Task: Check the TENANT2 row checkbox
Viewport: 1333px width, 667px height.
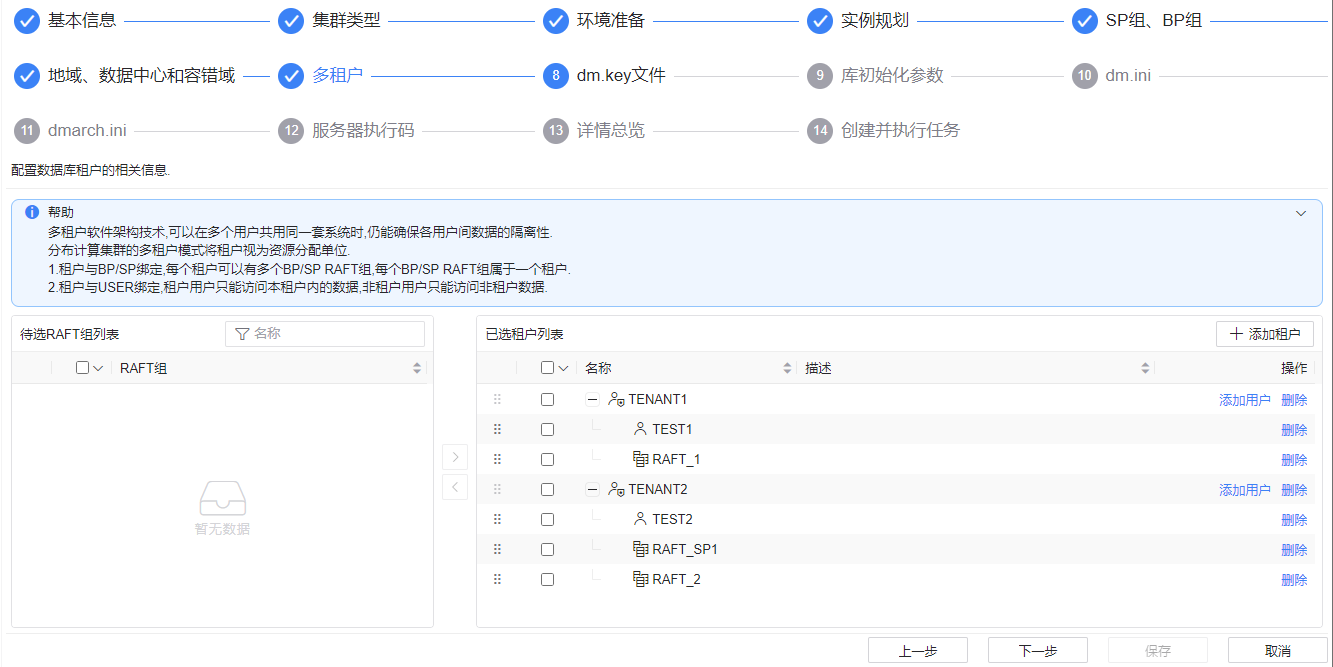Action: coord(547,489)
